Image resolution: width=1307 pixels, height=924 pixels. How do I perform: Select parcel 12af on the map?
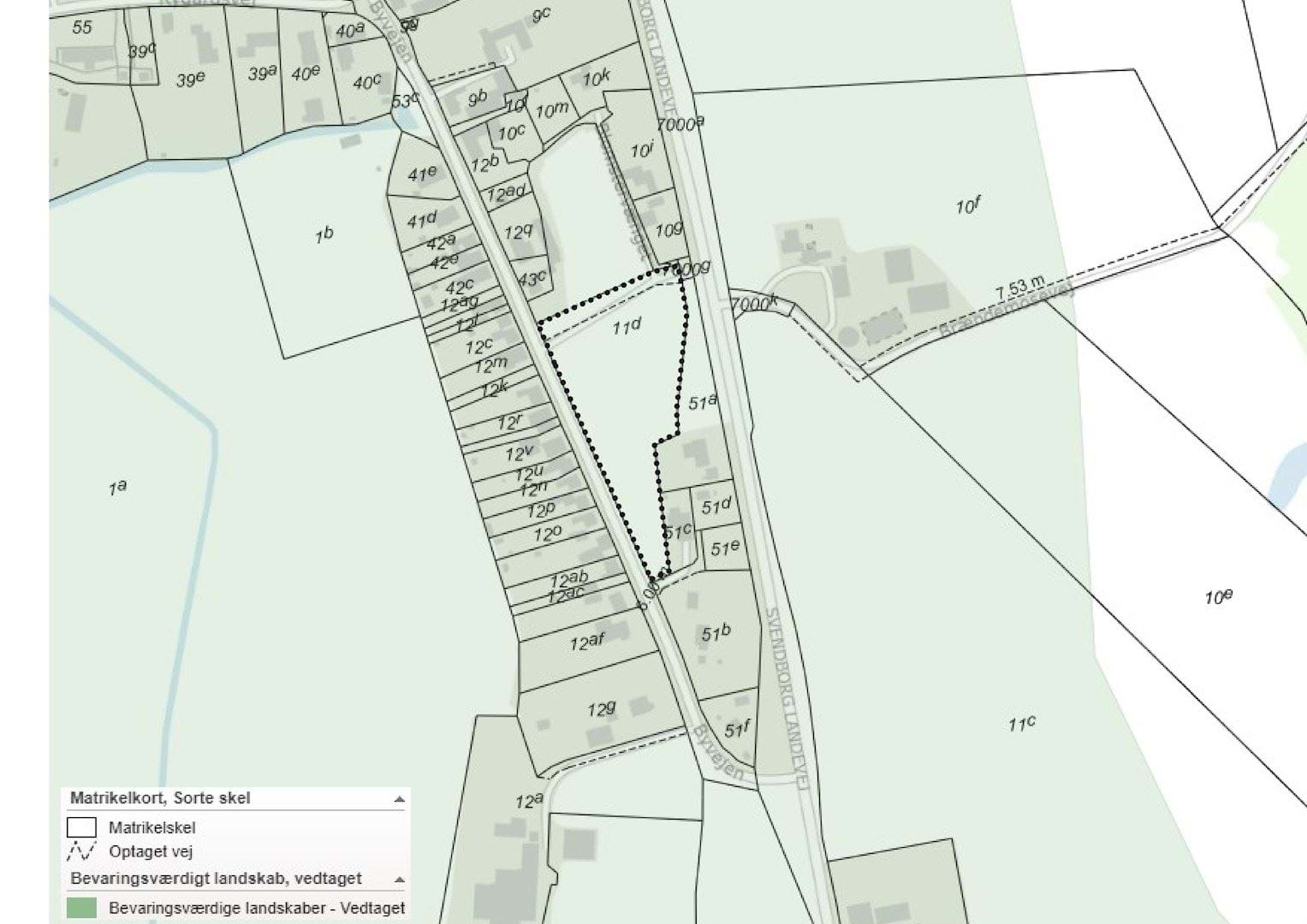tap(587, 641)
